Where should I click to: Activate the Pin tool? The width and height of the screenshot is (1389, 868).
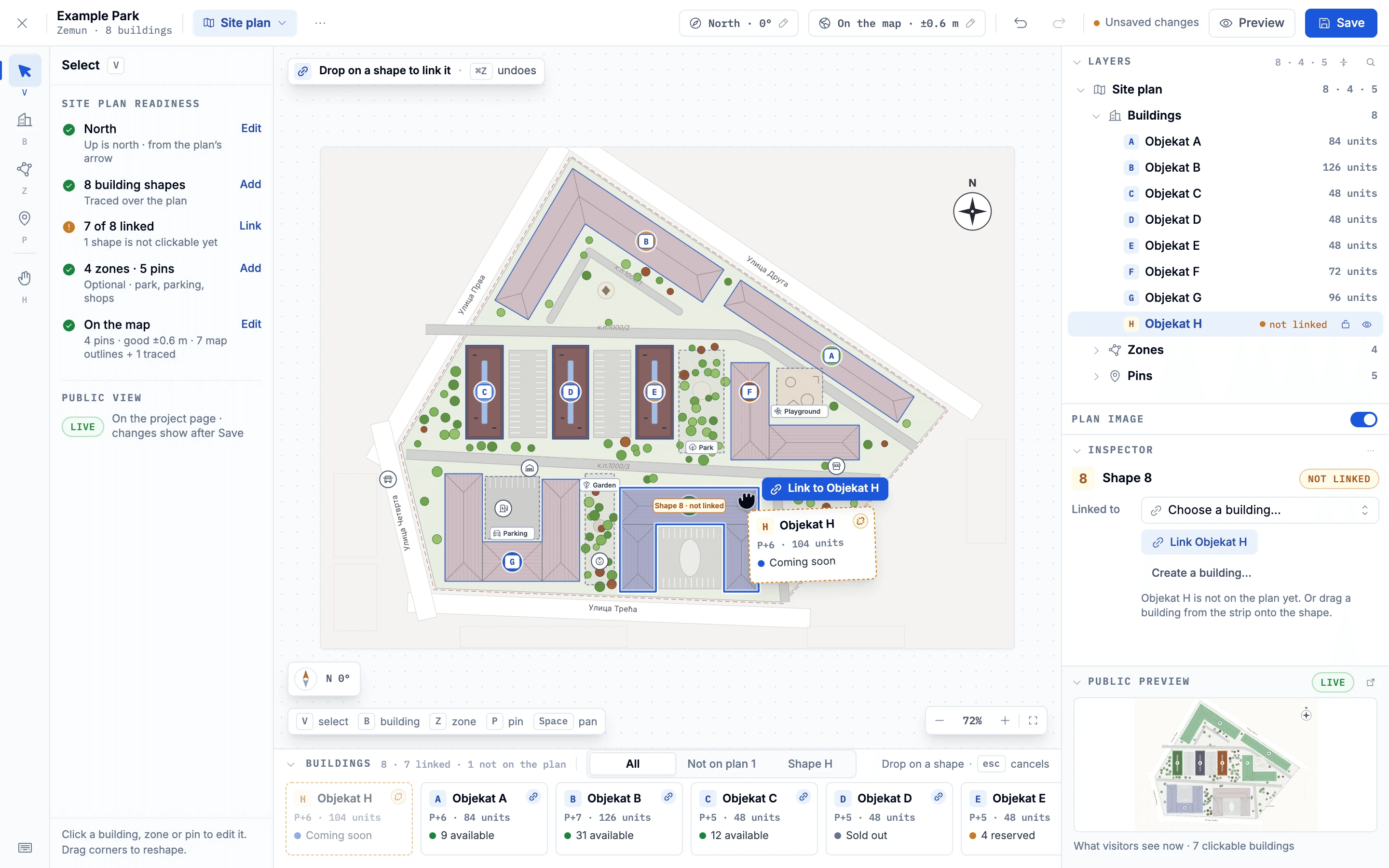(25, 219)
